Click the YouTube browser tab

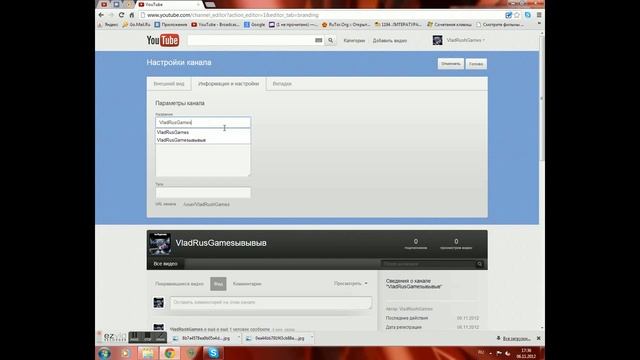(x=169, y=4)
